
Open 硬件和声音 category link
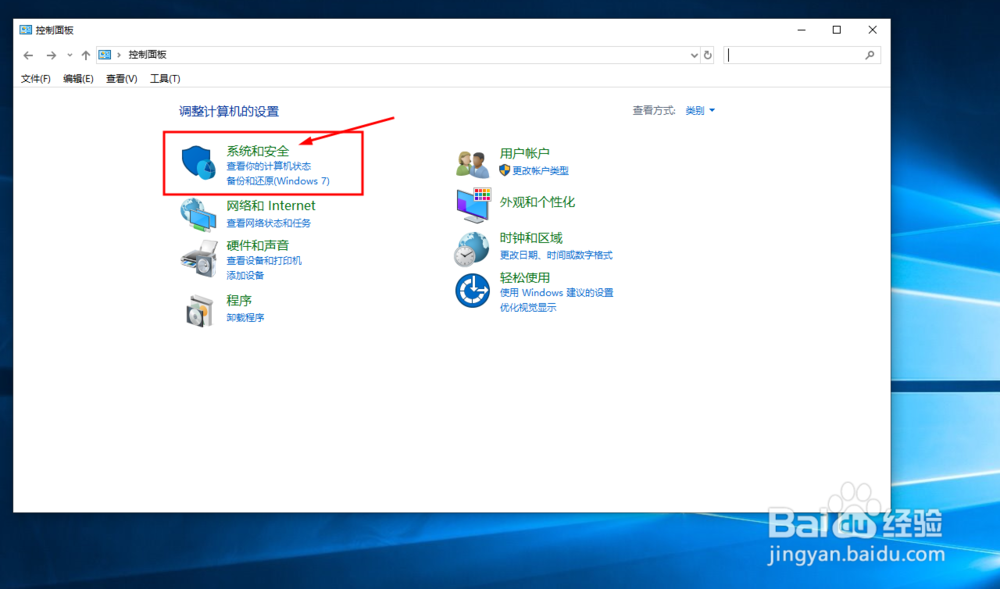point(258,245)
